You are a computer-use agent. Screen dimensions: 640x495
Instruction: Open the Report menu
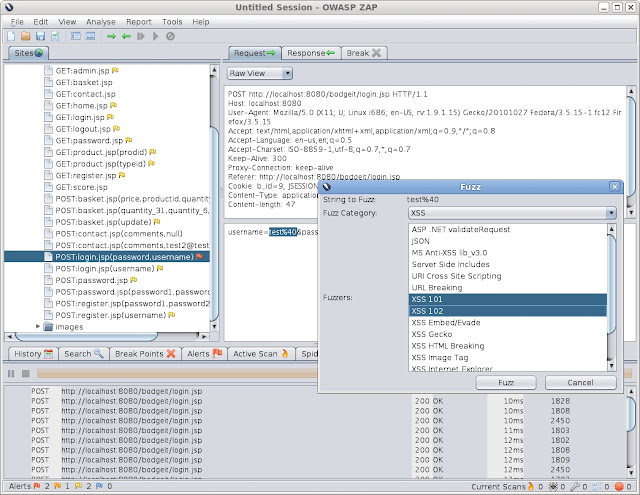pos(138,22)
